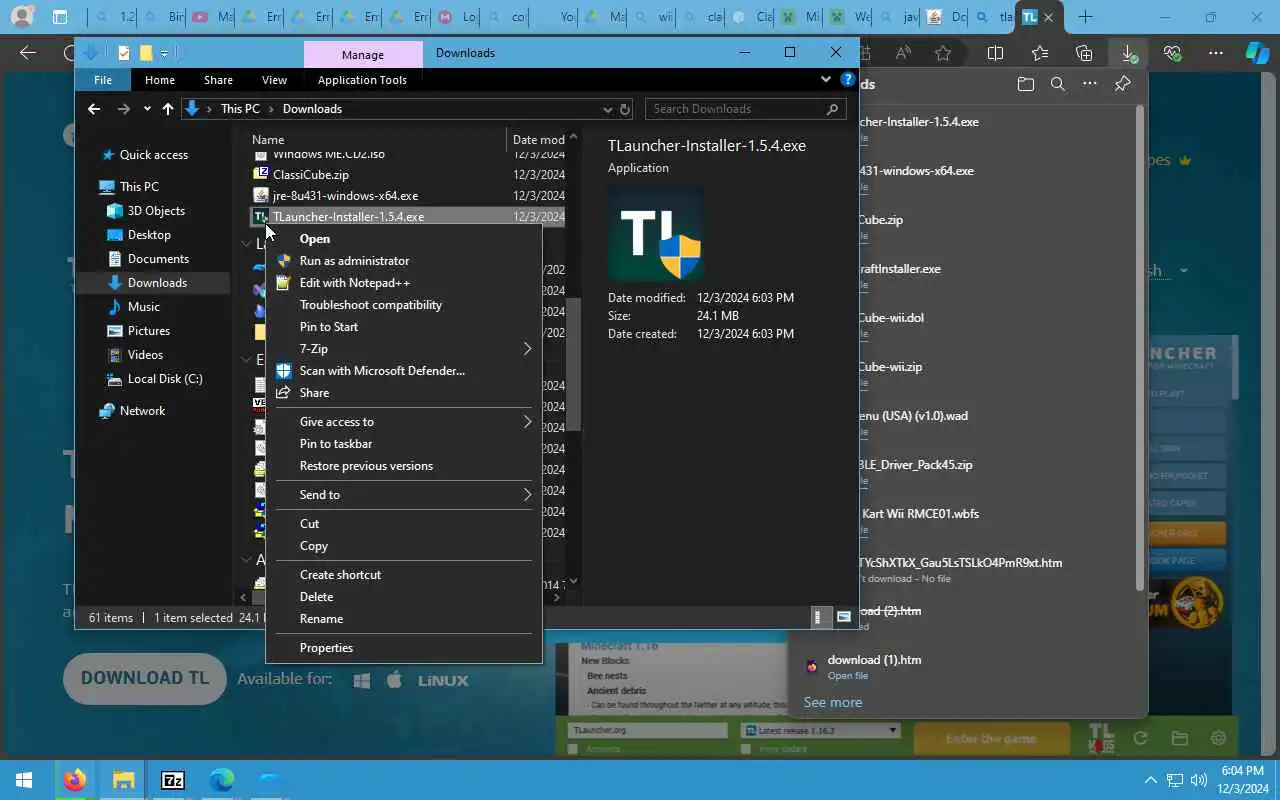Viewport: 1280px width, 800px height.
Task: Click the Properties icon in Explorer quick access toolbar
Action: [123, 53]
